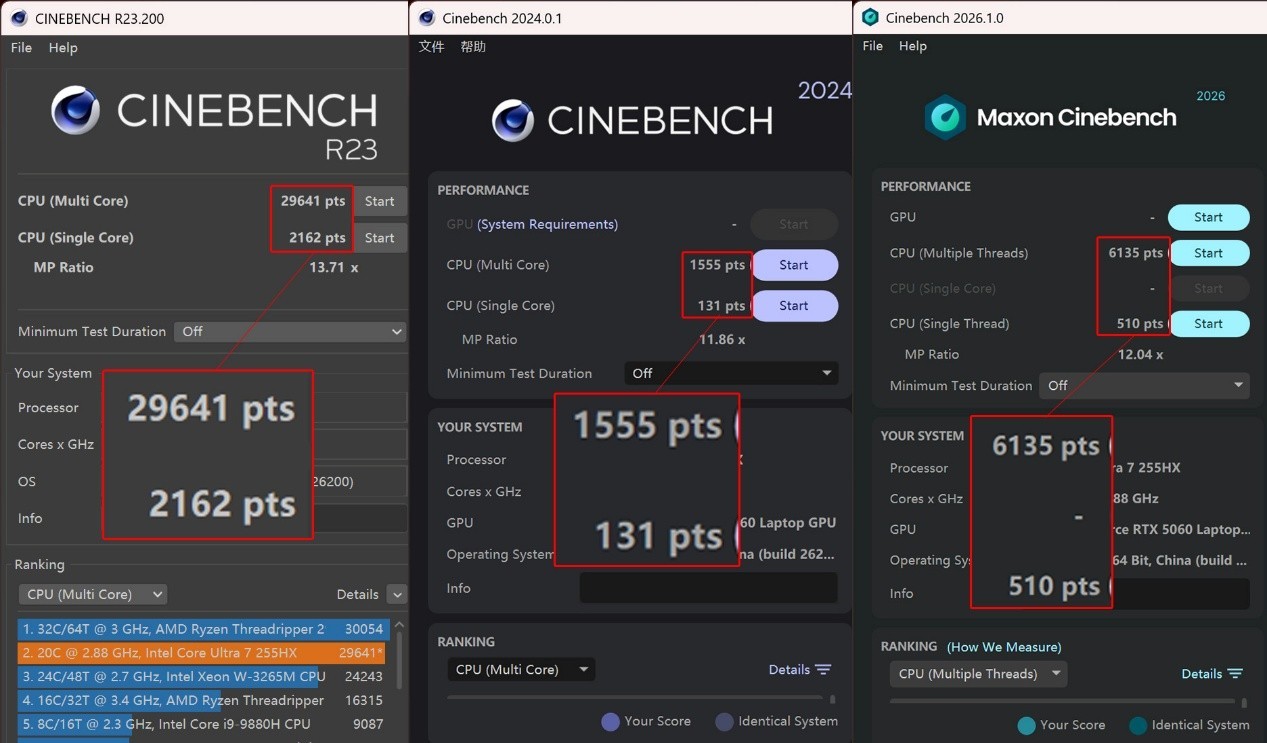This screenshot has height=743, width=1267.
Task: Click the 9087 score in R23 ranking
Action: click(368, 724)
